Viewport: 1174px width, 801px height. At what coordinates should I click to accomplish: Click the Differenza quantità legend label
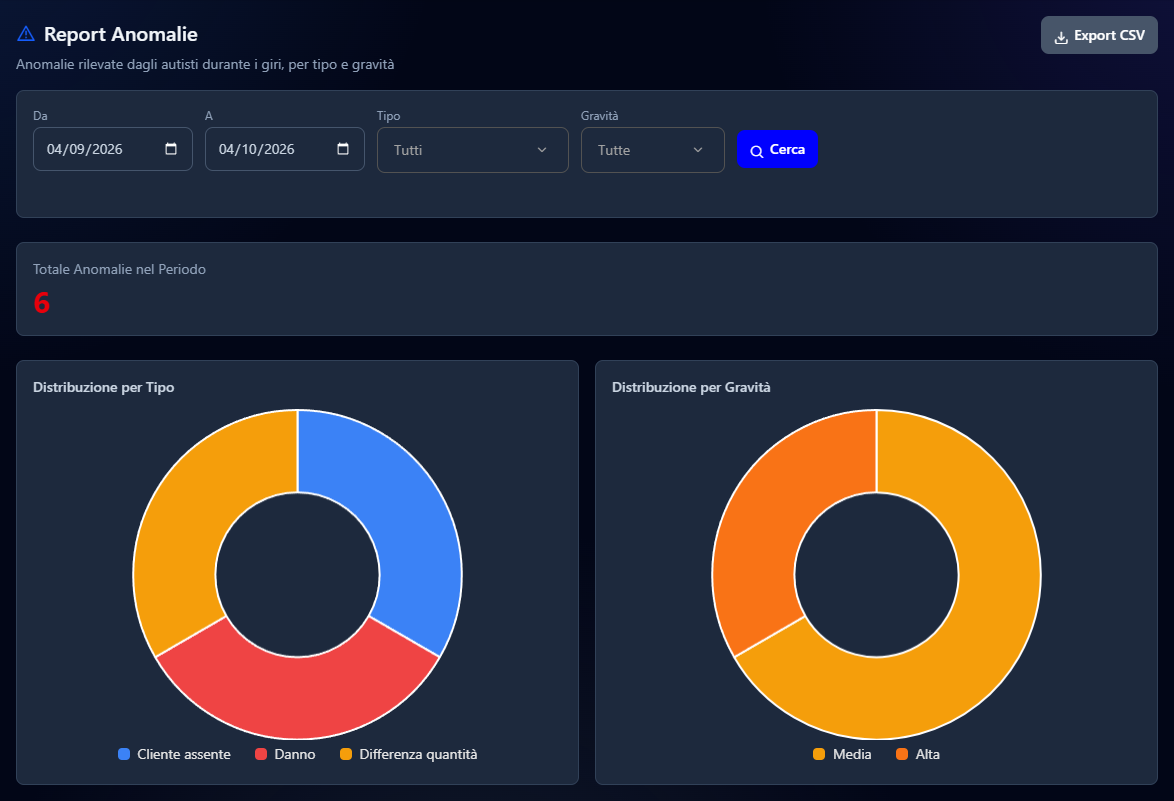pyautogui.click(x=418, y=754)
